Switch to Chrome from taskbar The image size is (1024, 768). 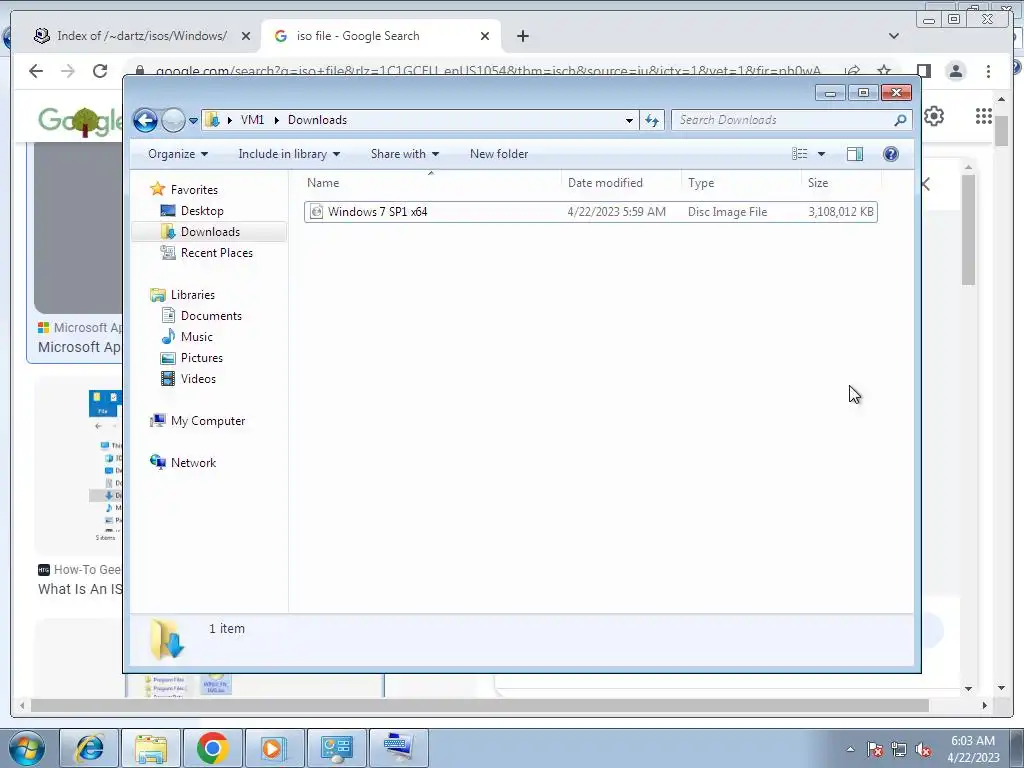click(212, 748)
